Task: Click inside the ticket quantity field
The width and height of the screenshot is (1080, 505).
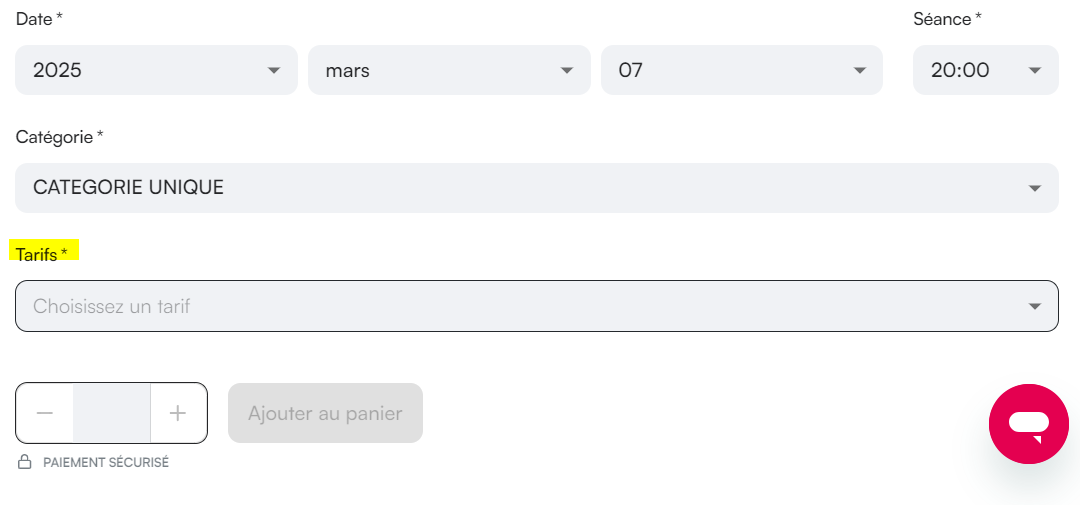Action: point(112,413)
